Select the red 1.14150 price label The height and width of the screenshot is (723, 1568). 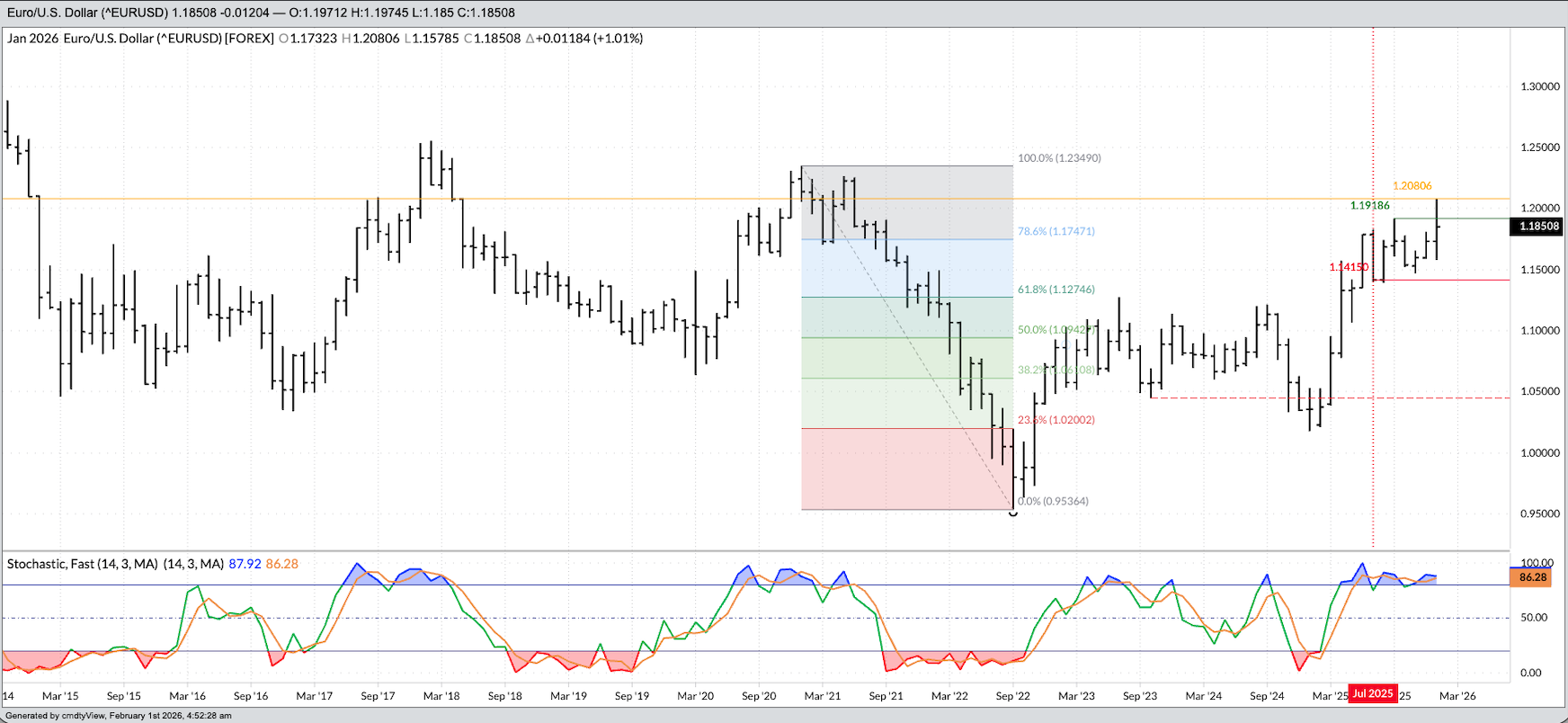[x=1348, y=267]
